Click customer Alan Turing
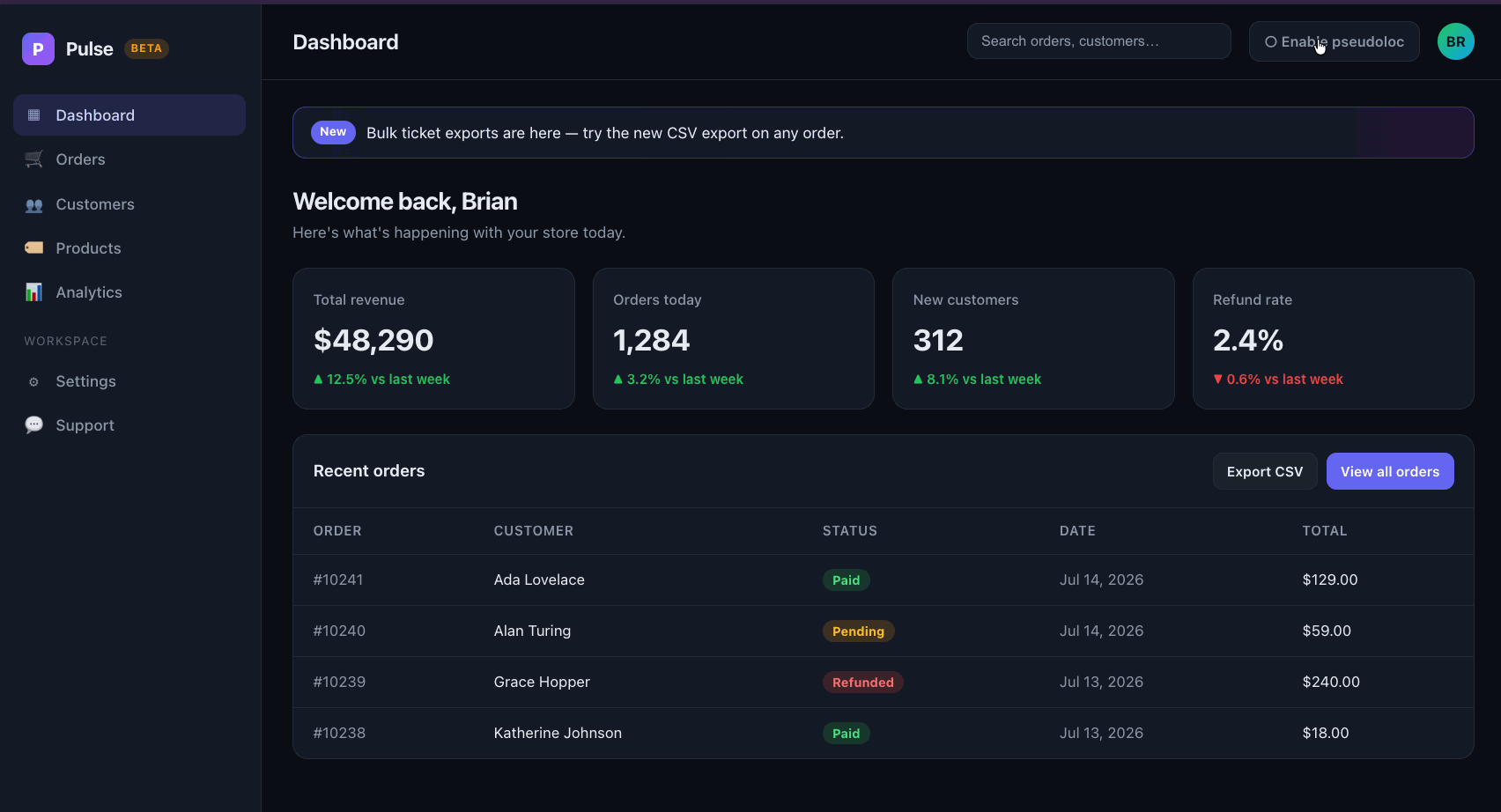This screenshot has height=812, width=1501. coord(532,631)
